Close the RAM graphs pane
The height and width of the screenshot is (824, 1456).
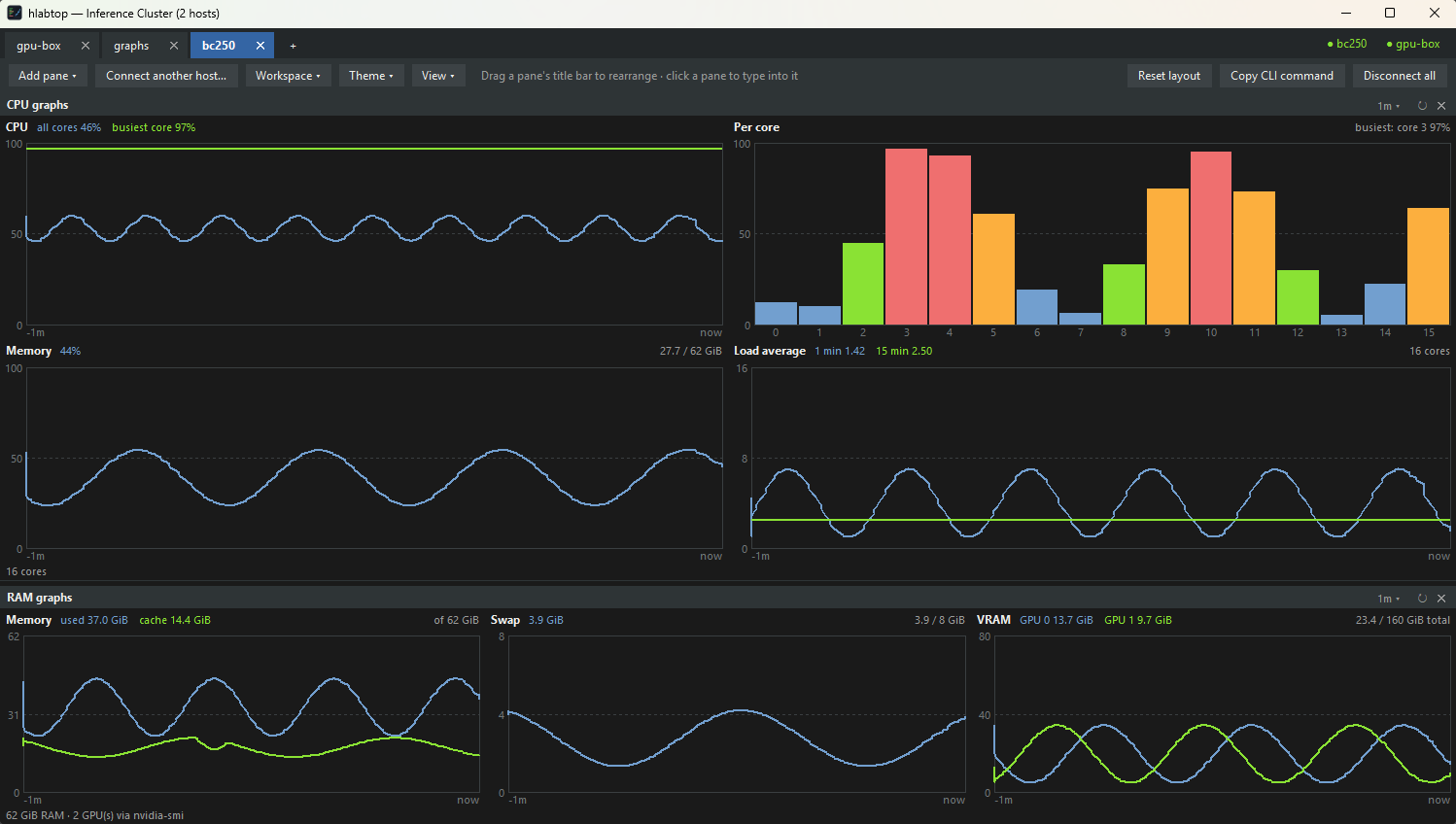pyautogui.click(x=1441, y=599)
